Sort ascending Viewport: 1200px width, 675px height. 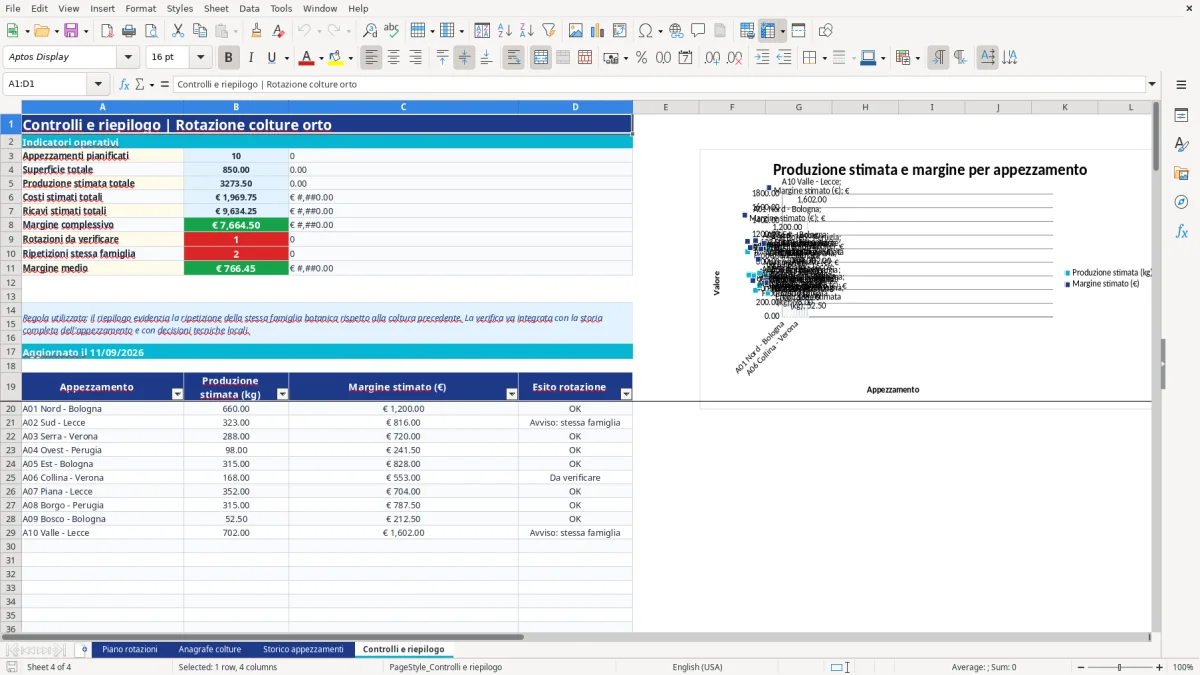click(504, 31)
